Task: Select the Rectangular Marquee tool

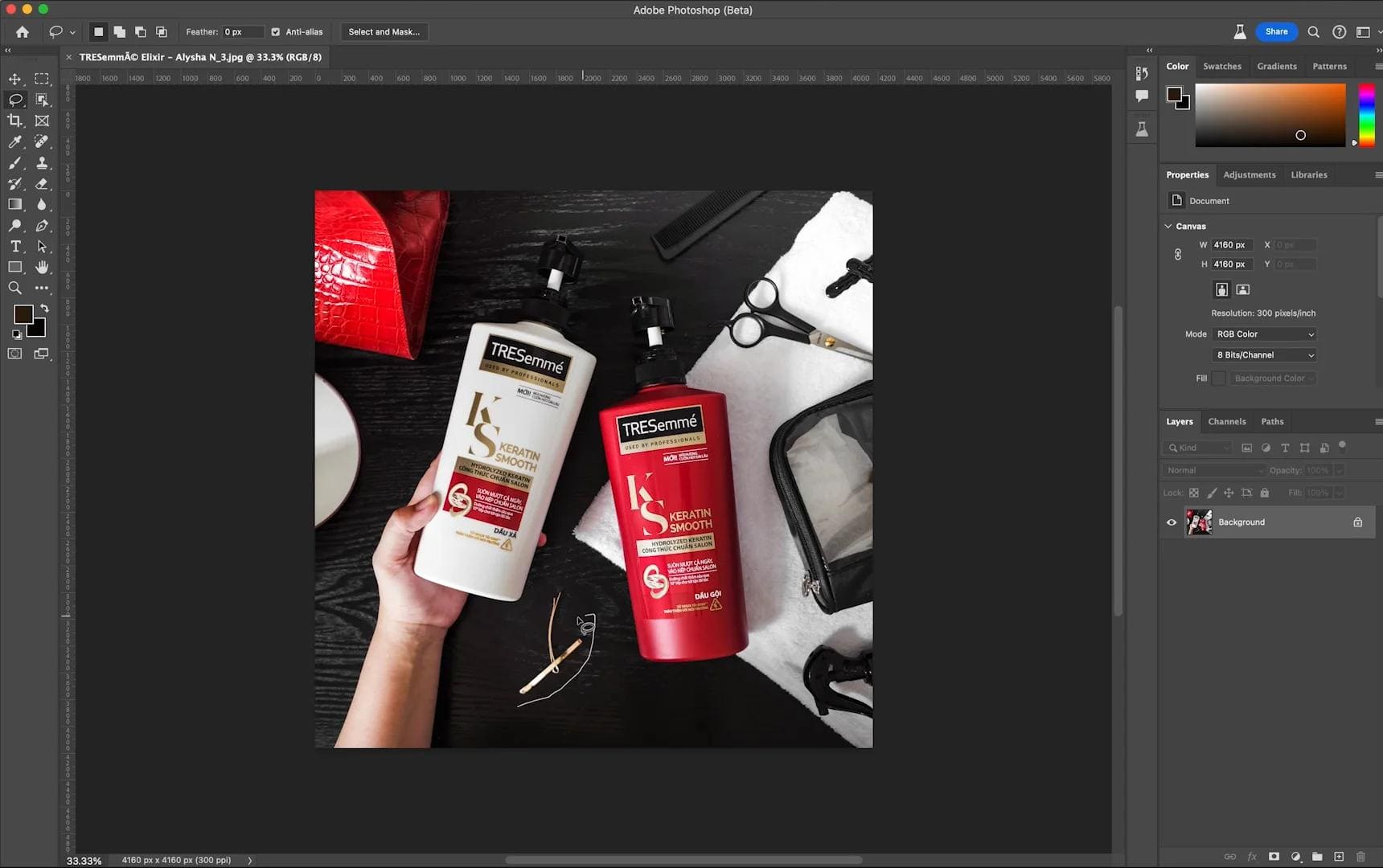Action: tap(42, 79)
